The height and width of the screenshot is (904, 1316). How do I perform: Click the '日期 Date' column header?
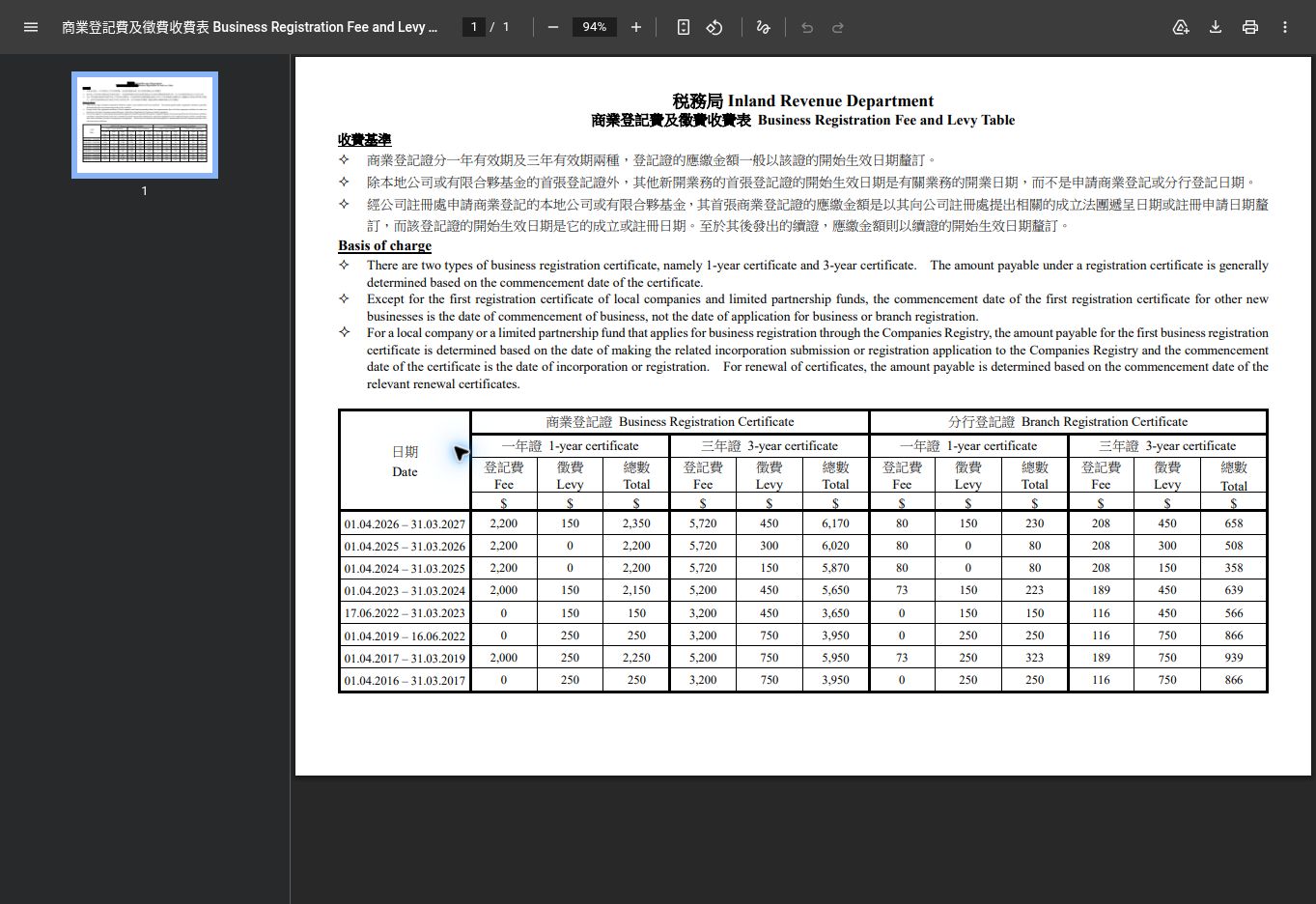[405, 462]
